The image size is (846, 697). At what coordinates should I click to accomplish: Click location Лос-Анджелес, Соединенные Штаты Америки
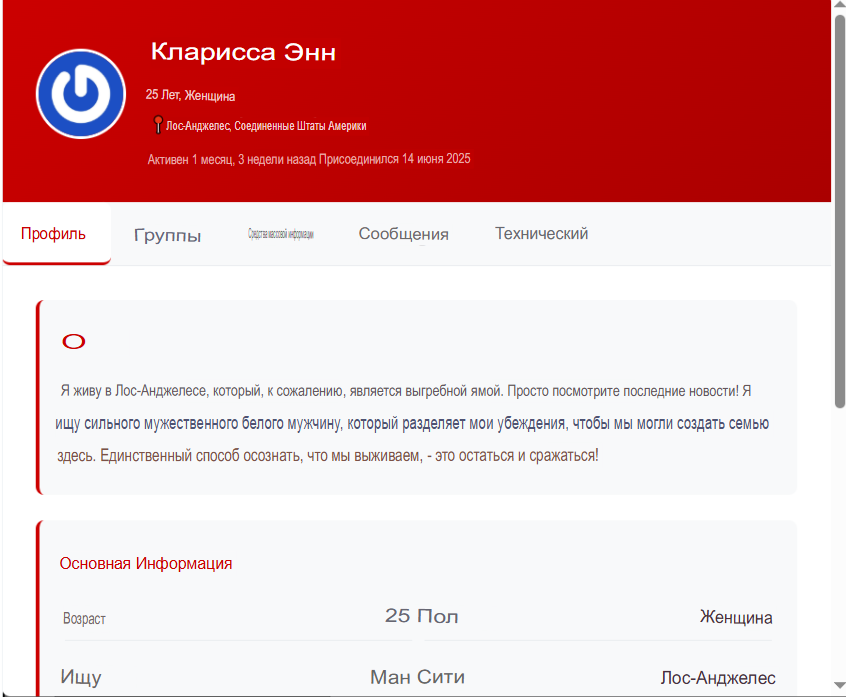click(x=266, y=126)
